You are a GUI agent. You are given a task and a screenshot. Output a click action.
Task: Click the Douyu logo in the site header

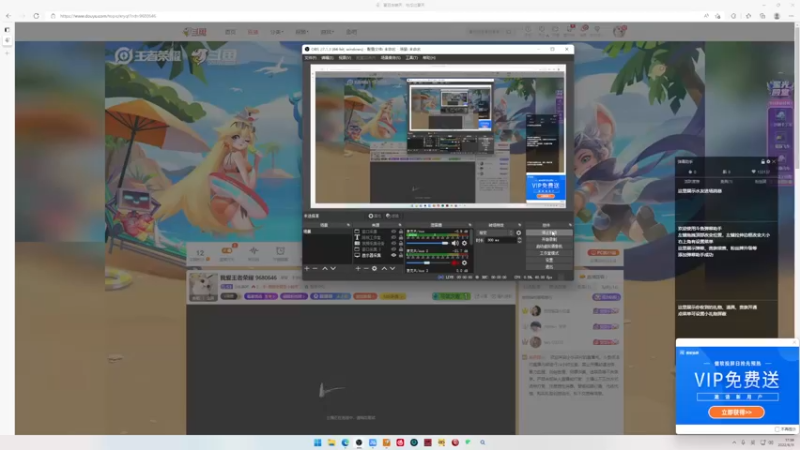click(x=195, y=32)
